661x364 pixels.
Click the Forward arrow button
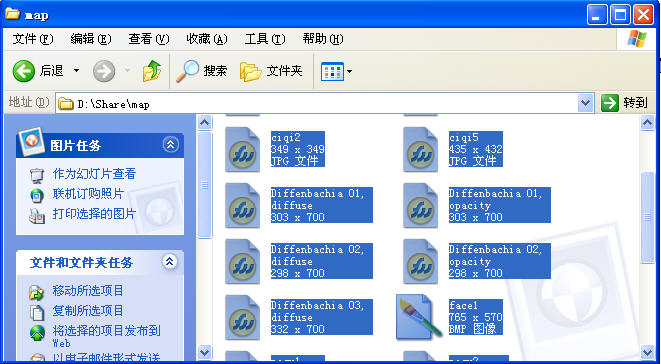coord(104,71)
